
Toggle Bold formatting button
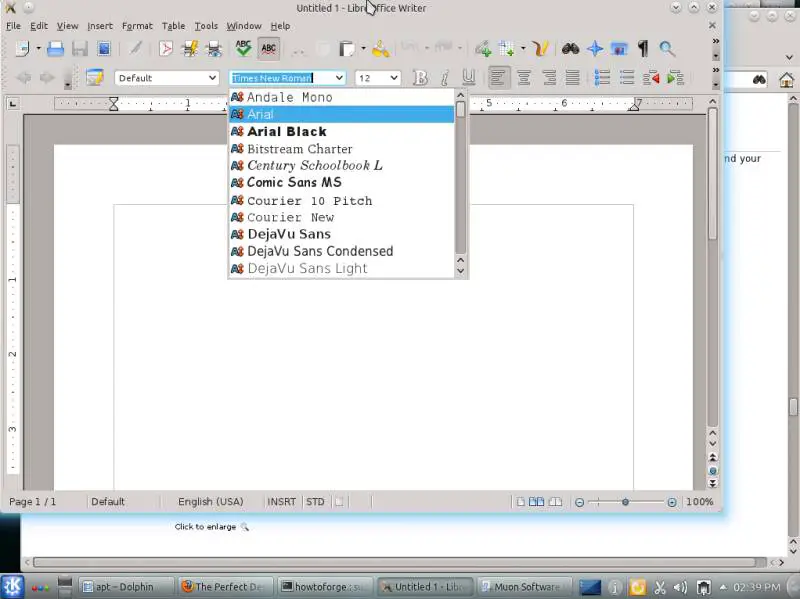click(x=420, y=78)
